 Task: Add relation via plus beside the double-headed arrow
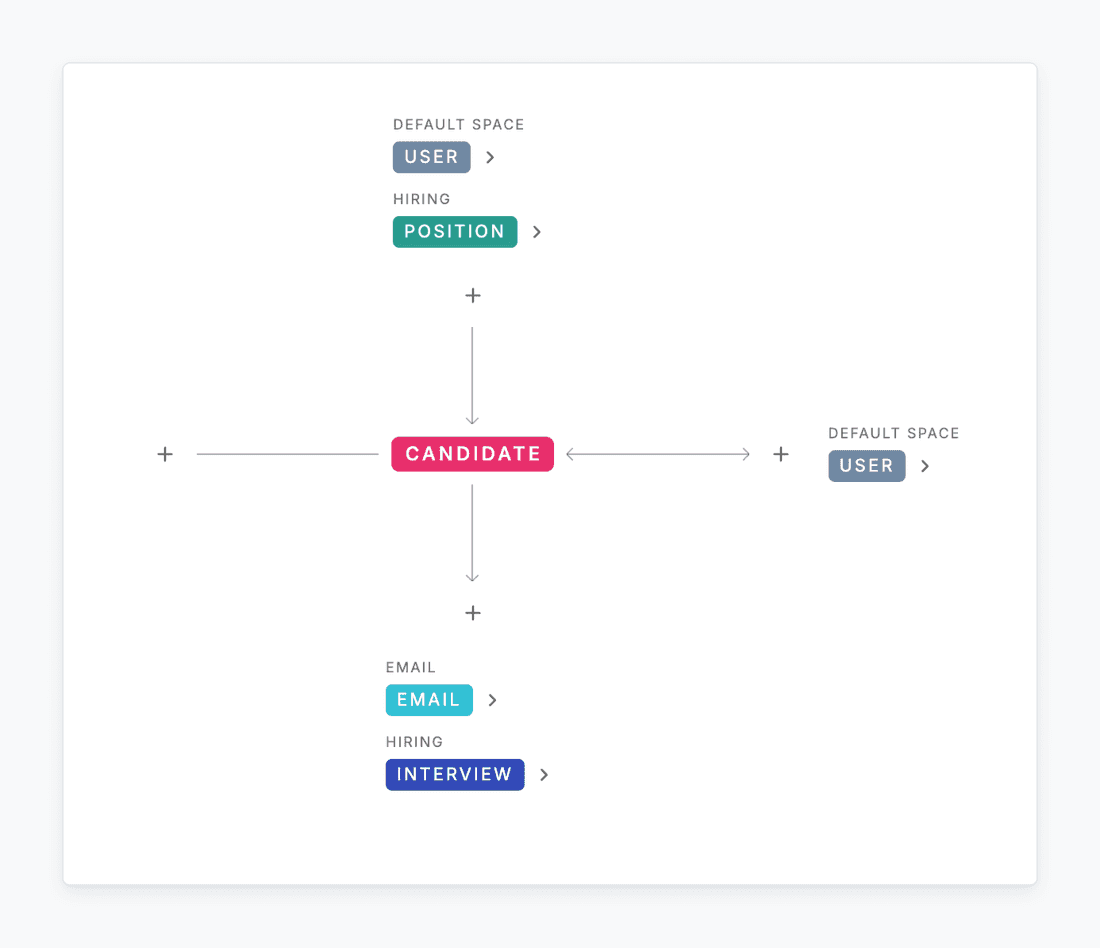781,454
